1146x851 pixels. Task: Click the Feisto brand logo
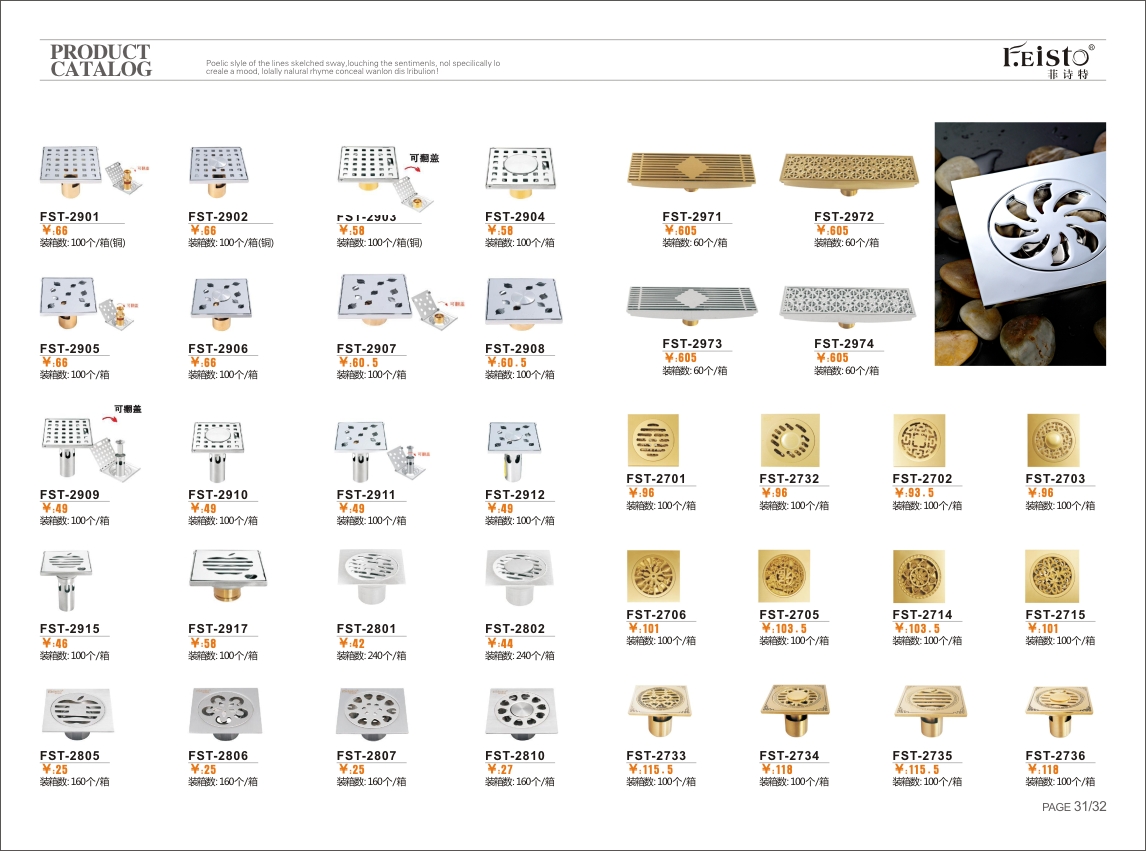[x=1047, y=59]
